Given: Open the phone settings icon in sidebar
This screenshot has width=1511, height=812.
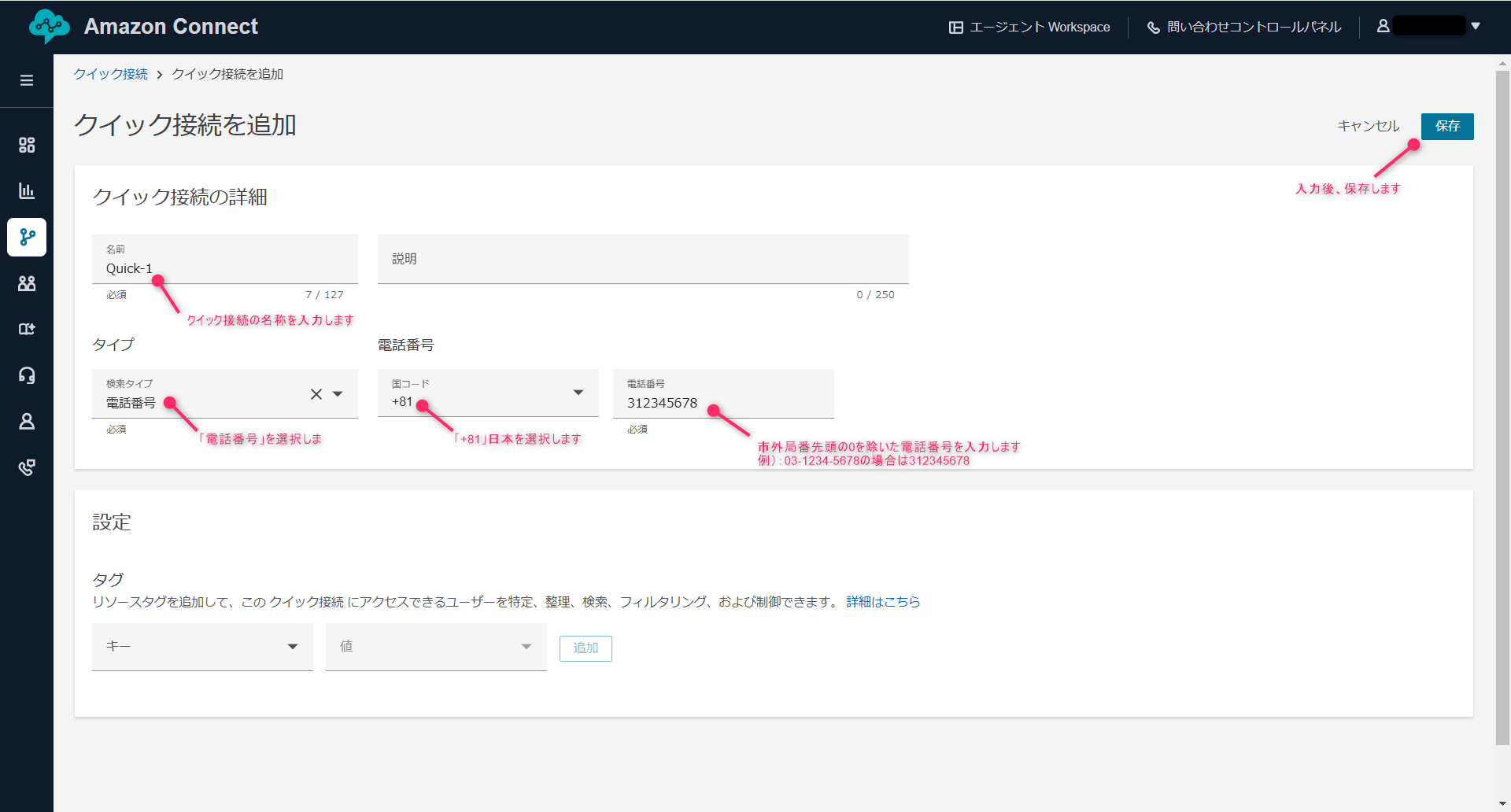Looking at the screenshot, I should [x=27, y=467].
